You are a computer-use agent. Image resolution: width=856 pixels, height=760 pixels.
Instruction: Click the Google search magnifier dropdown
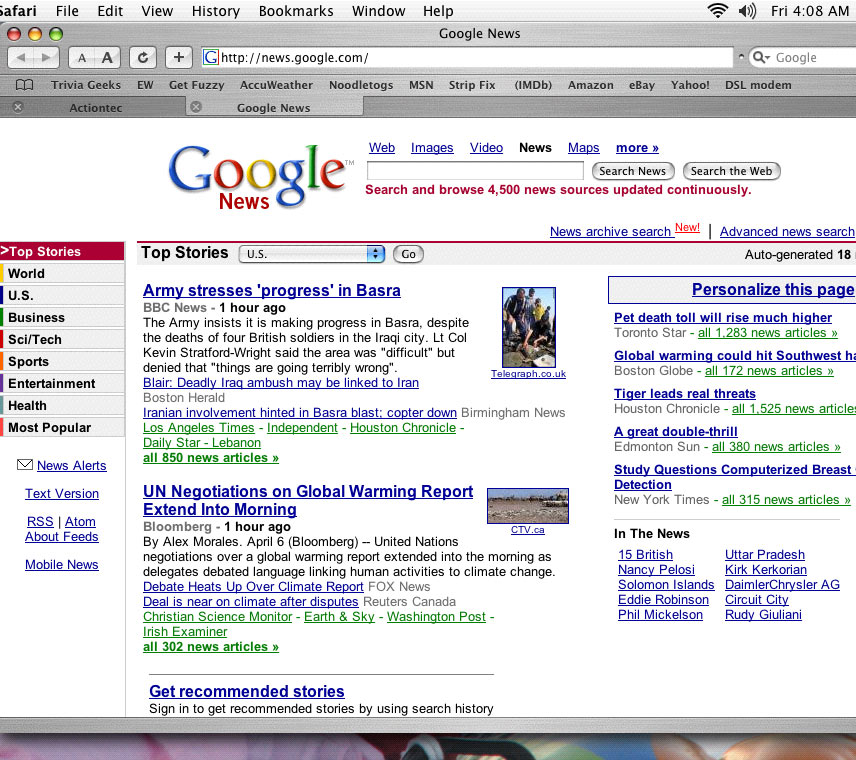[762, 58]
